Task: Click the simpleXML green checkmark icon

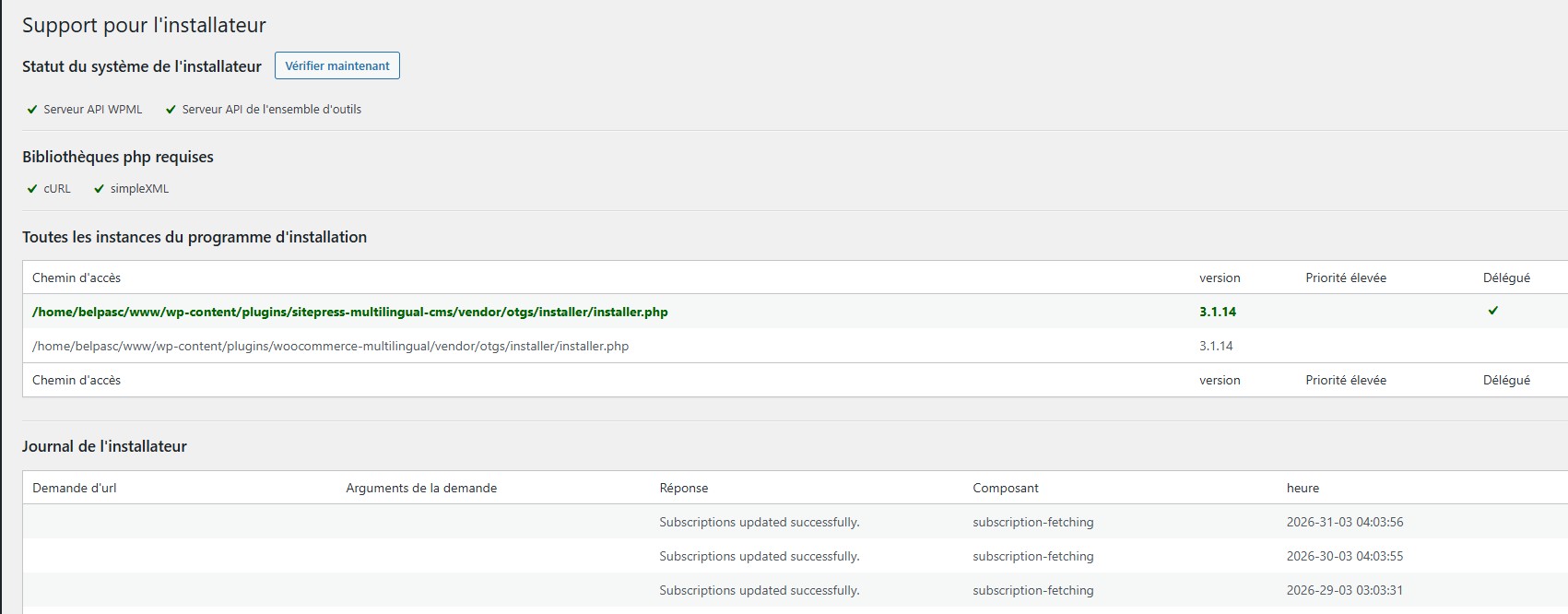Action: (99, 189)
